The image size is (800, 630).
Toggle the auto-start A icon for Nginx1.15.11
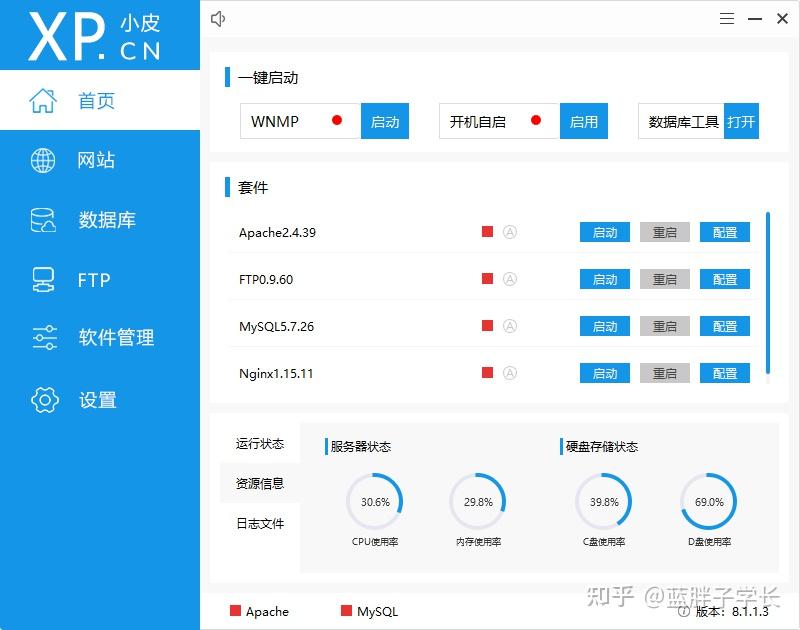pos(510,373)
